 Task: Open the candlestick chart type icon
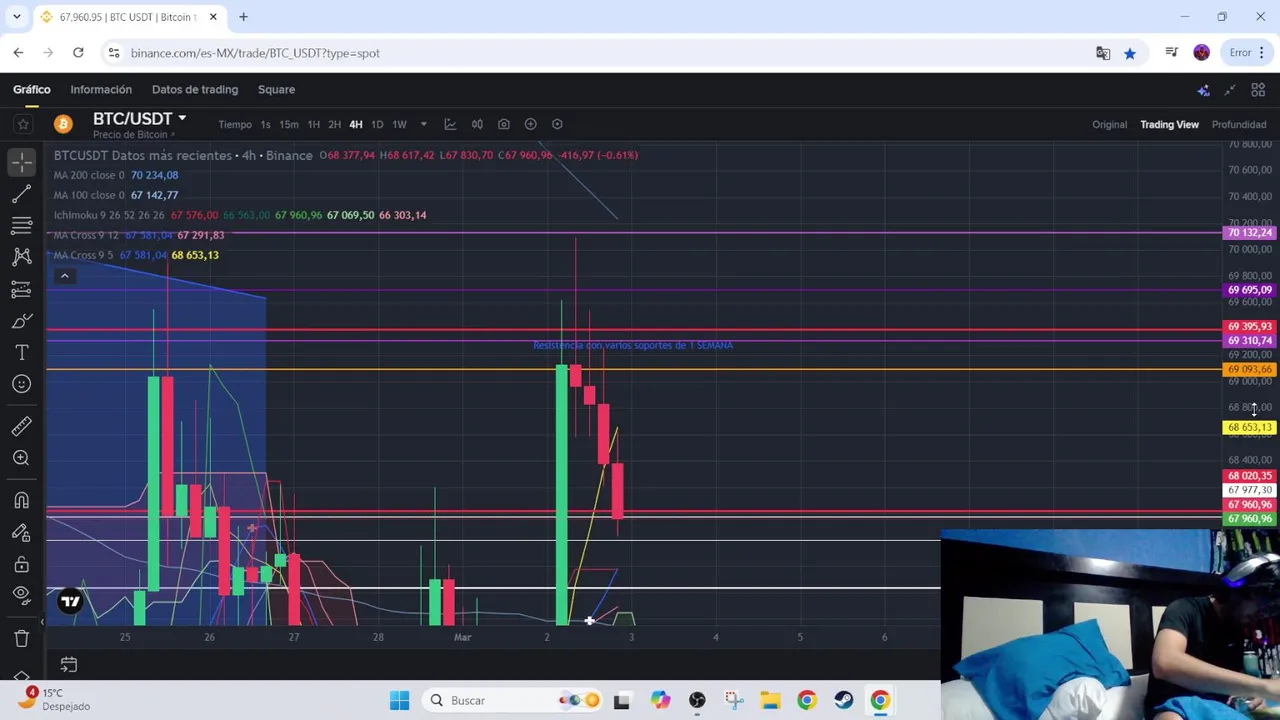477,124
